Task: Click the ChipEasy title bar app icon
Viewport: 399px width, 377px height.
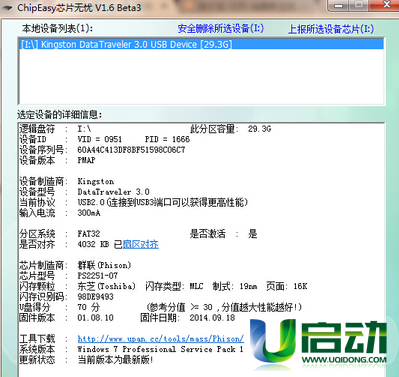Action: coord(7,7)
